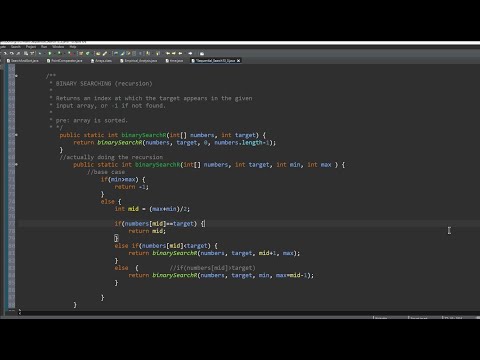The height and width of the screenshot is (360, 480).
Task: Click the 'int min' parameter in method signature
Action: coord(289,164)
